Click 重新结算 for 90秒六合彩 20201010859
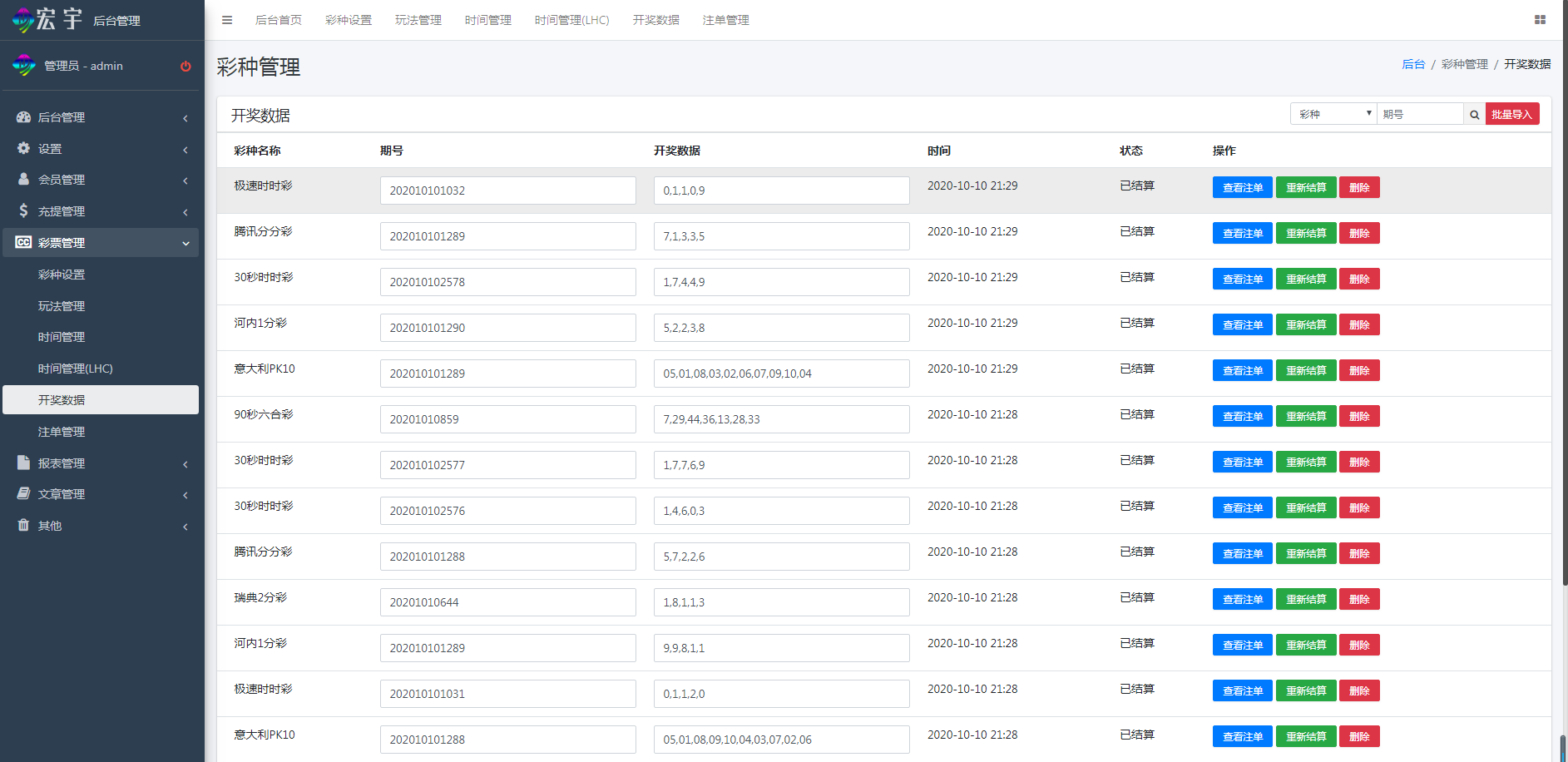The width and height of the screenshot is (1568, 762). tap(1306, 416)
